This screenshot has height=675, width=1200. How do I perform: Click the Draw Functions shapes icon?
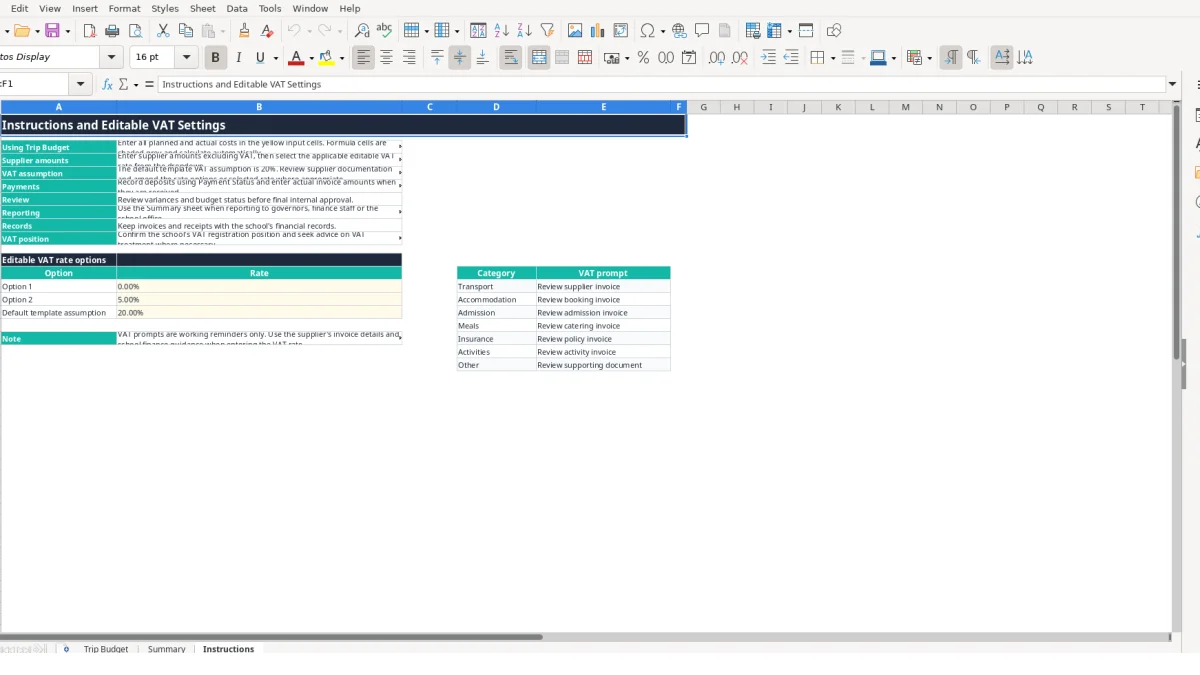(834, 31)
